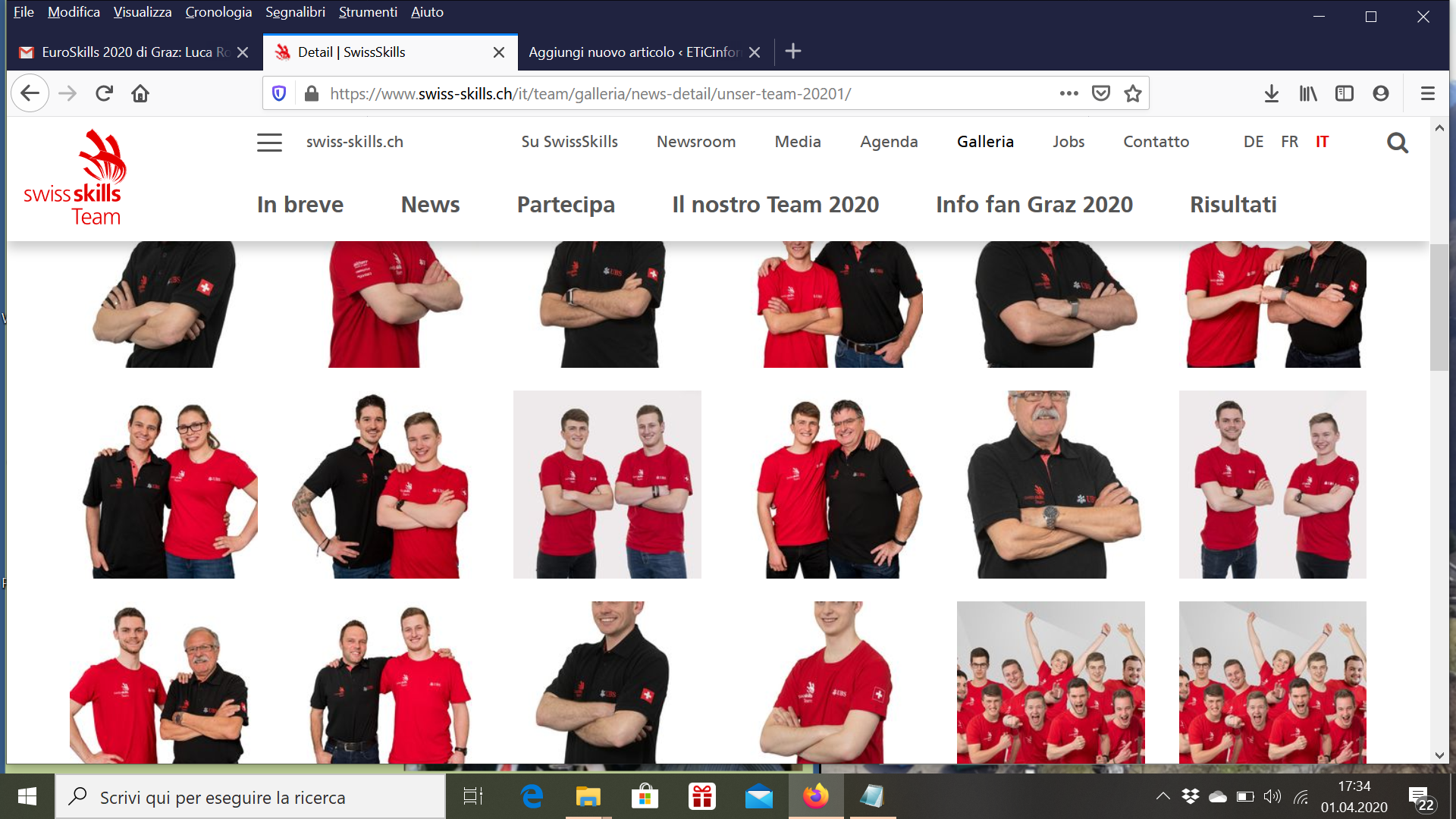Screen dimensions: 1456x819
Task: Go to the Newsroom section
Action: tap(696, 142)
